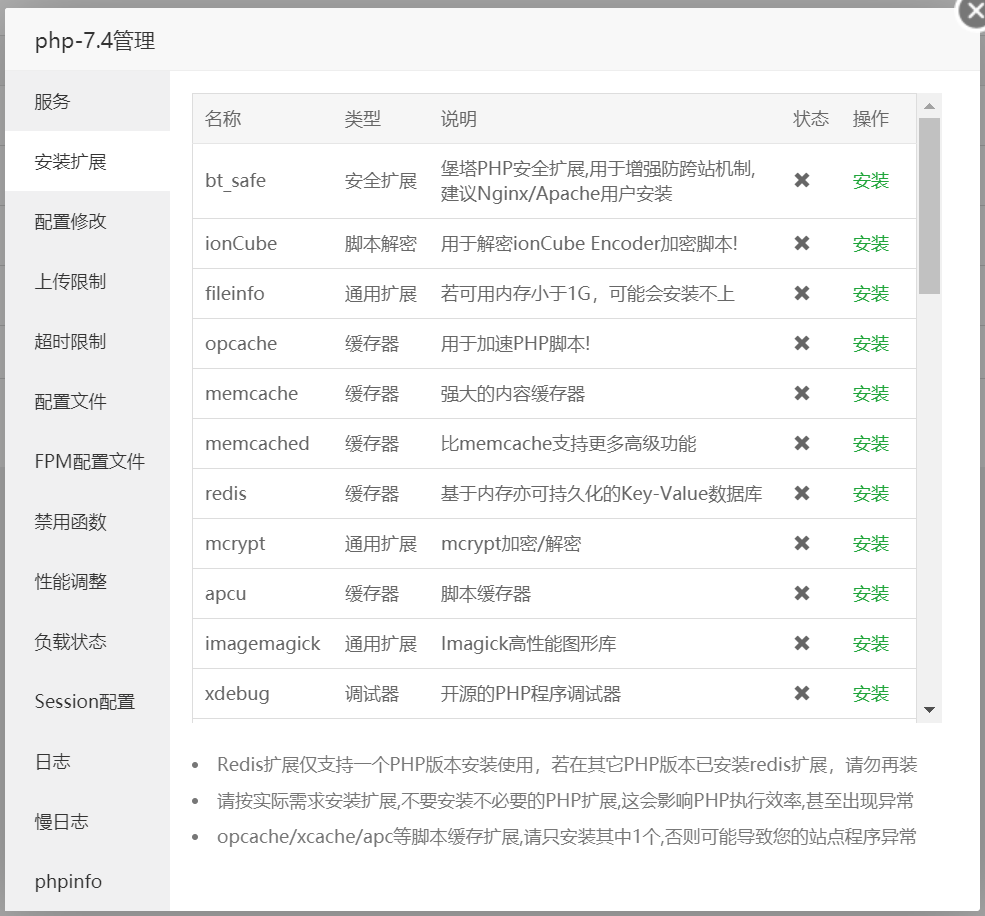Click the mcrypt extension name

(x=235, y=544)
